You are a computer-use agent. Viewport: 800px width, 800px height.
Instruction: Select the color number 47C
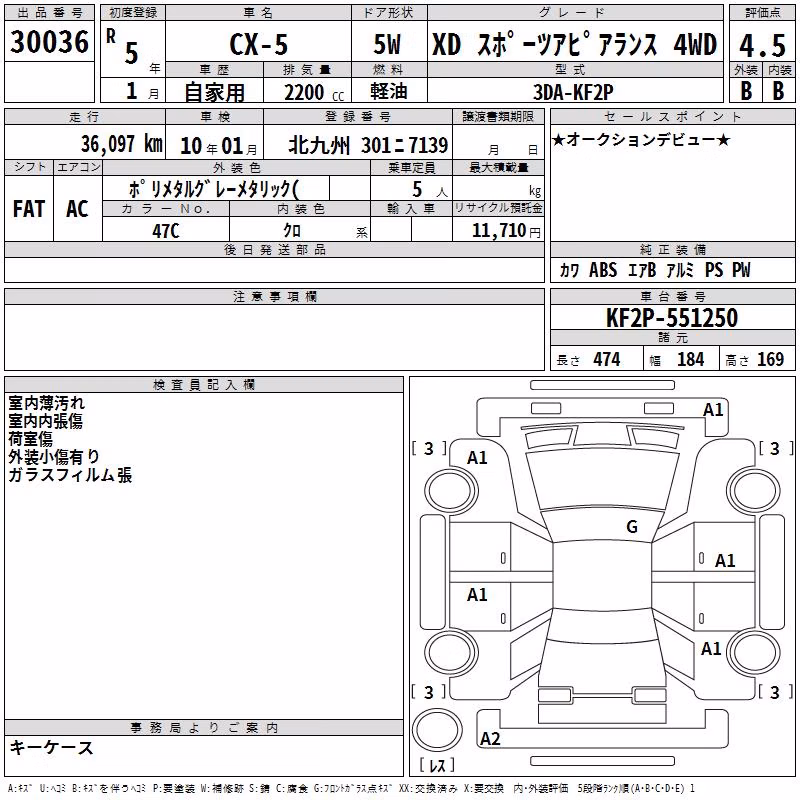[165, 231]
